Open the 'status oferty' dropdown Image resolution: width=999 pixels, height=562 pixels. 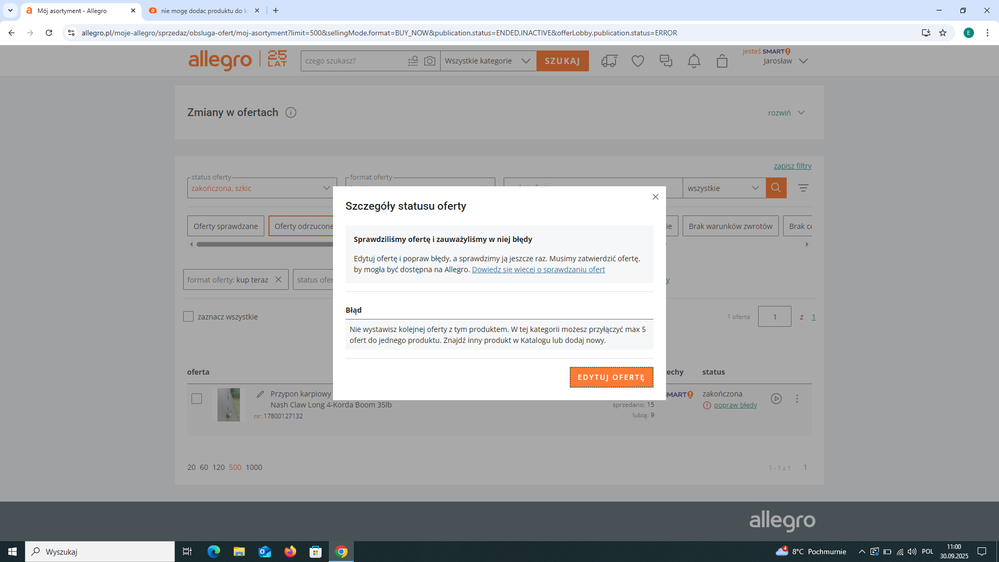[262, 188]
